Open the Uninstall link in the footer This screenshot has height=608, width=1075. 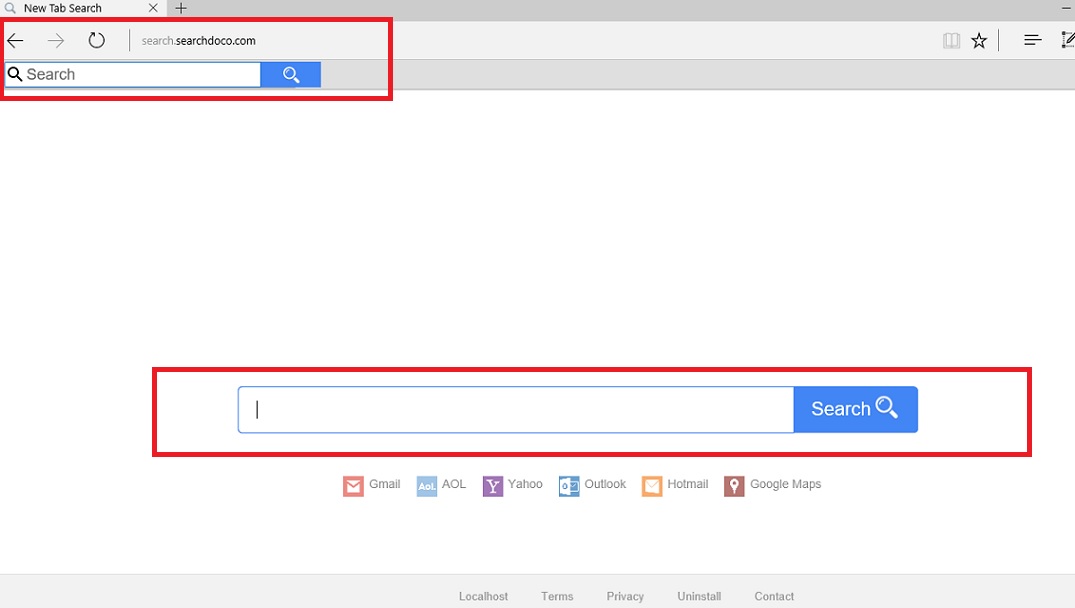coord(698,595)
